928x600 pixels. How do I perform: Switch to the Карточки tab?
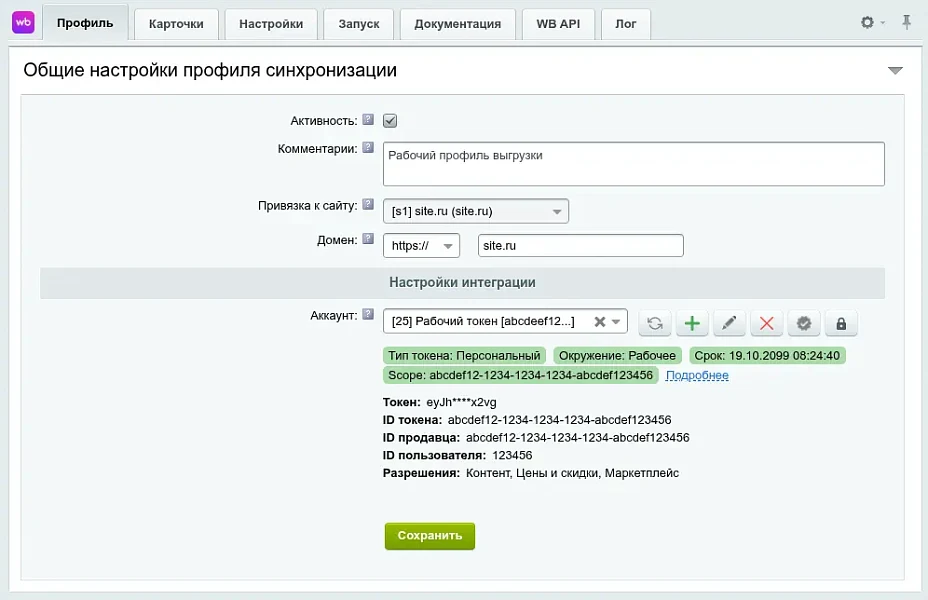pyautogui.click(x=176, y=24)
